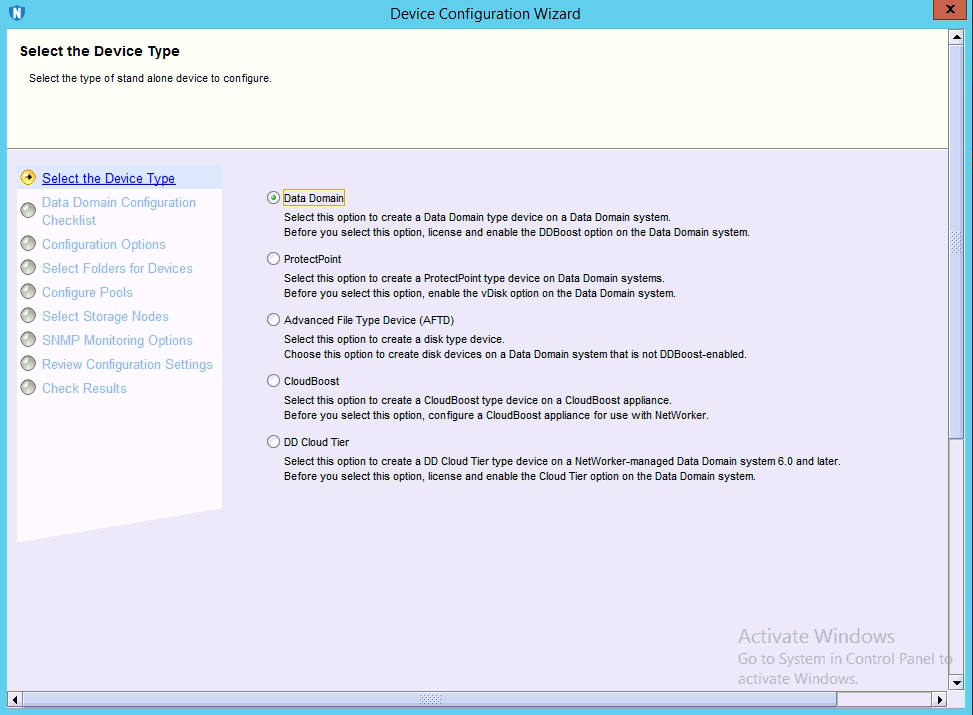This screenshot has width=973, height=715.
Task: Enable the DD Cloud Tier radio option
Action: pos(274,442)
